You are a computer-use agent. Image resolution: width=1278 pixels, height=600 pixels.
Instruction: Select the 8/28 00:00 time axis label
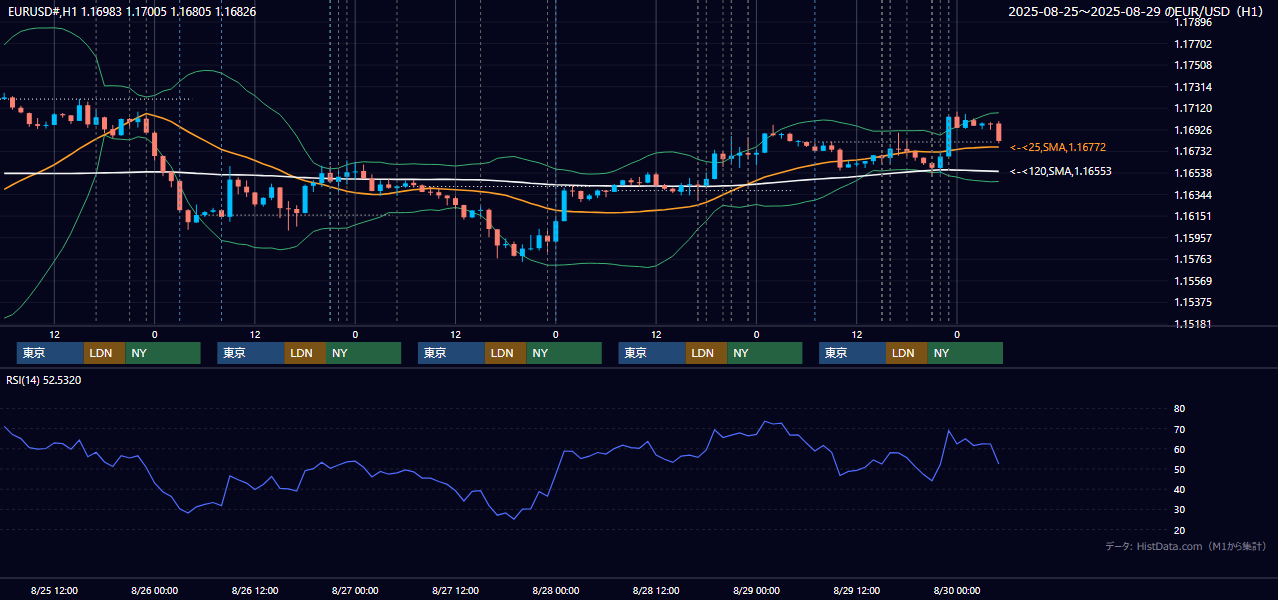click(x=556, y=590)
